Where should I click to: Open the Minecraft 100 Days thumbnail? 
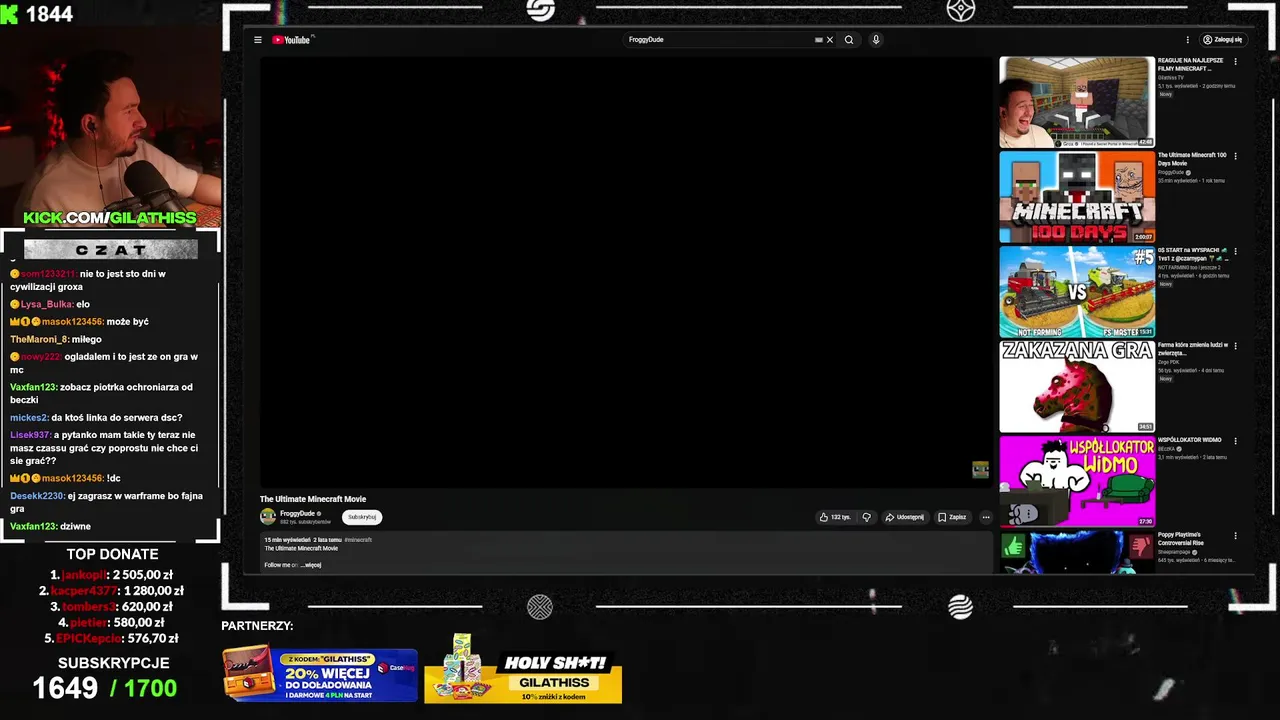pos(1076,197)
